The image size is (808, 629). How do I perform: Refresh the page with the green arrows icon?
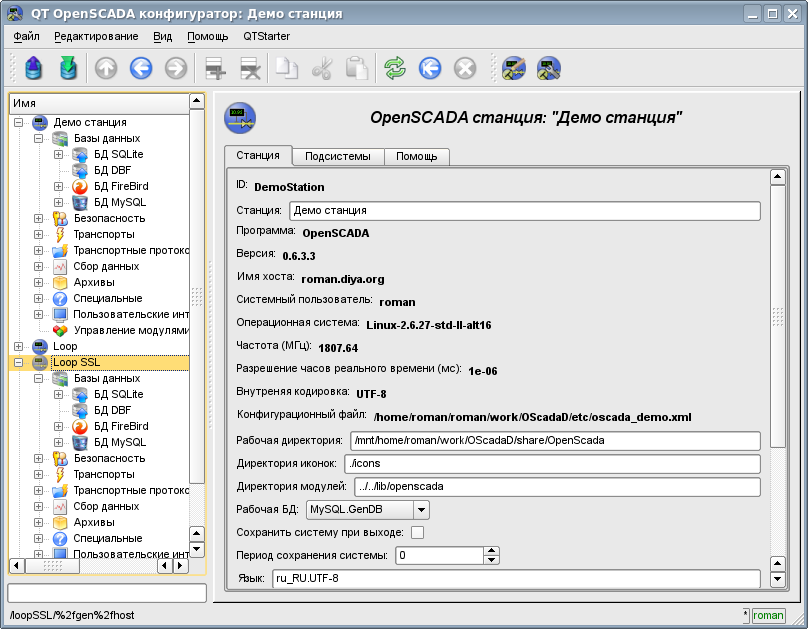[x=395, y=68]
